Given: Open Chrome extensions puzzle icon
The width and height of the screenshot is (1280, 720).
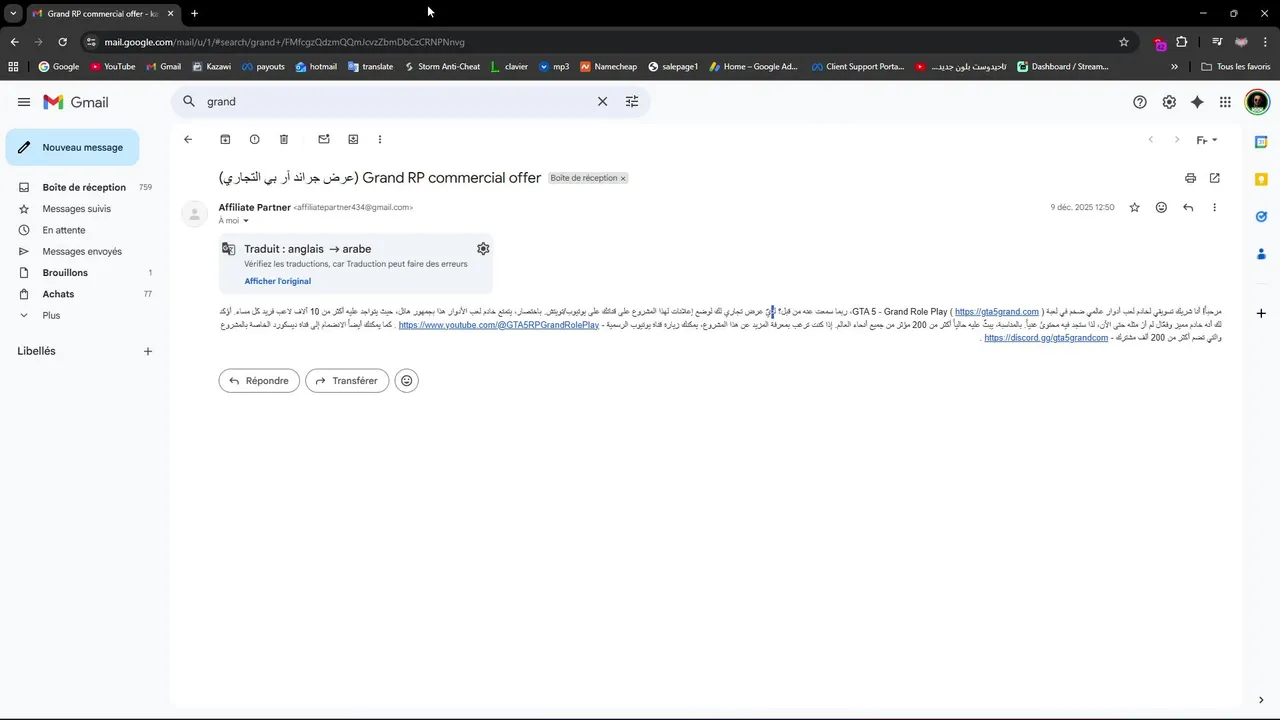Looking at the screenshot, I should [x=1182, y=42].
